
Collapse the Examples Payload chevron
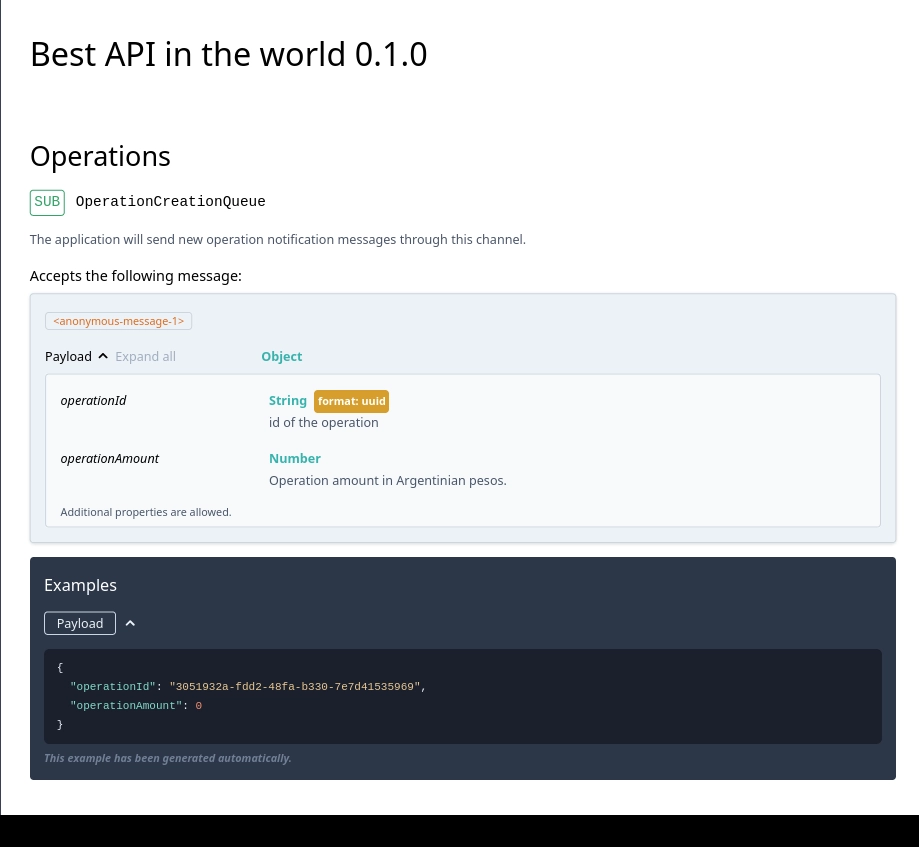(x=130, y=623)
